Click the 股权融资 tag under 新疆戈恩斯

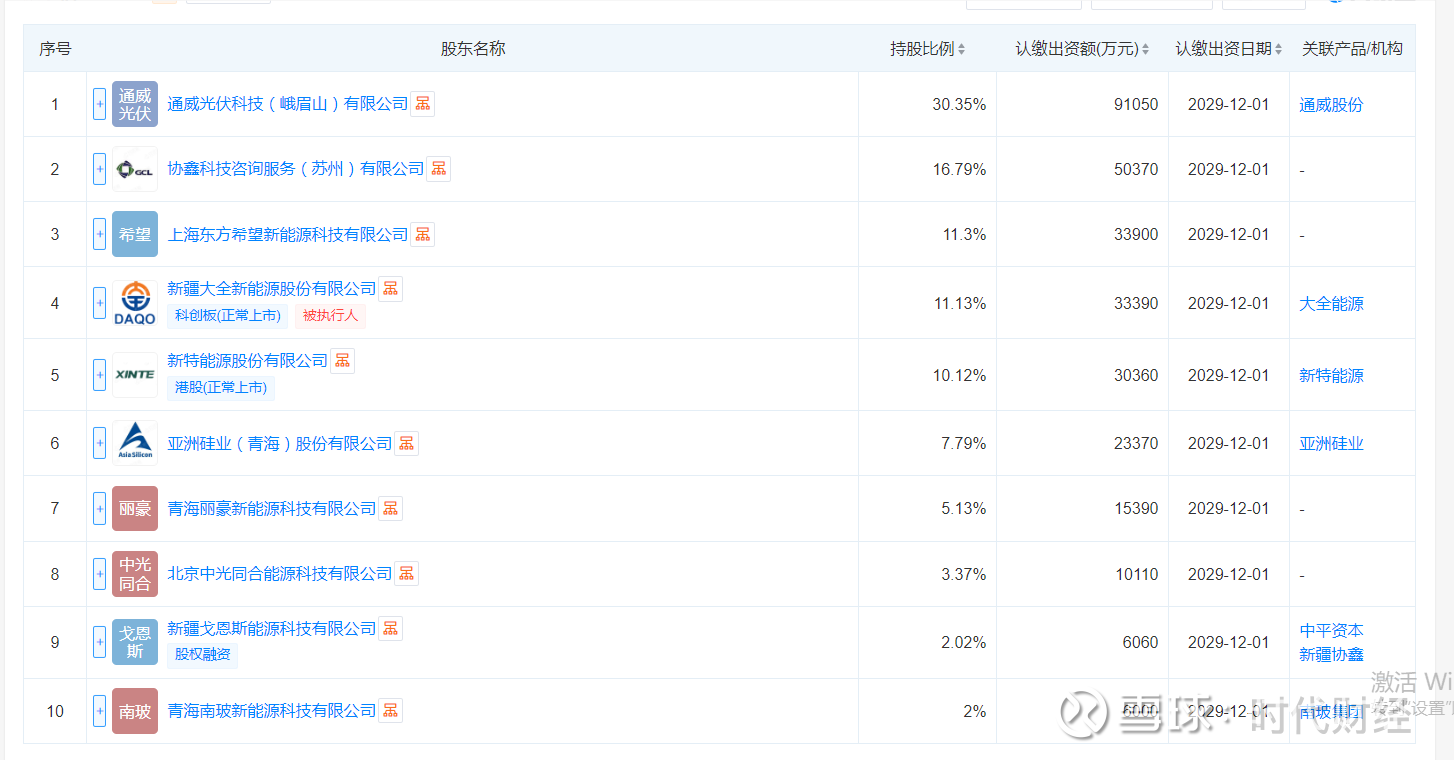coord(203,654)
